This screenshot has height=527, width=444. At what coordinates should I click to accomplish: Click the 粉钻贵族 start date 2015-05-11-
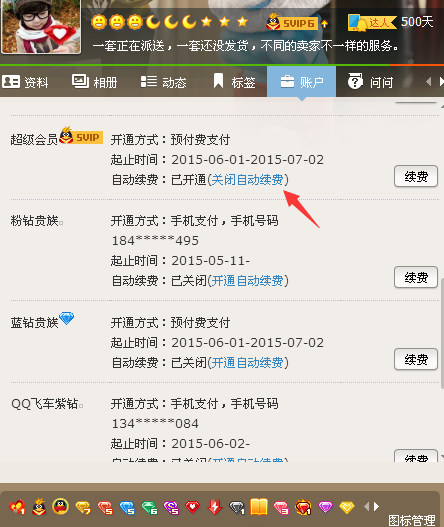[211, 261]
